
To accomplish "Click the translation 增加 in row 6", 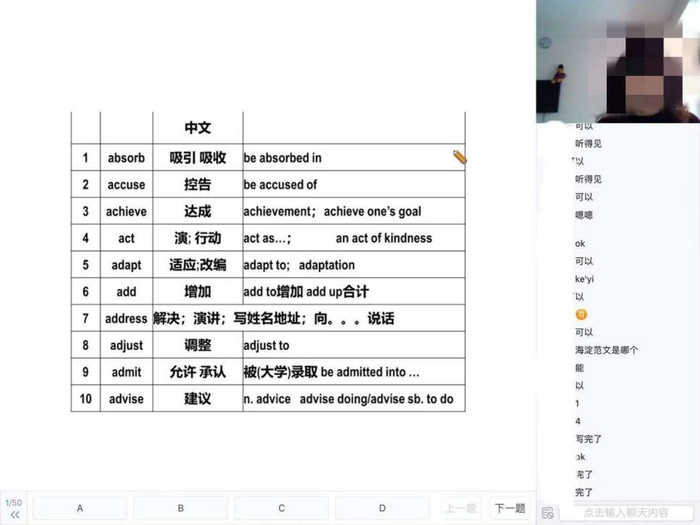I will pos(198,292).
